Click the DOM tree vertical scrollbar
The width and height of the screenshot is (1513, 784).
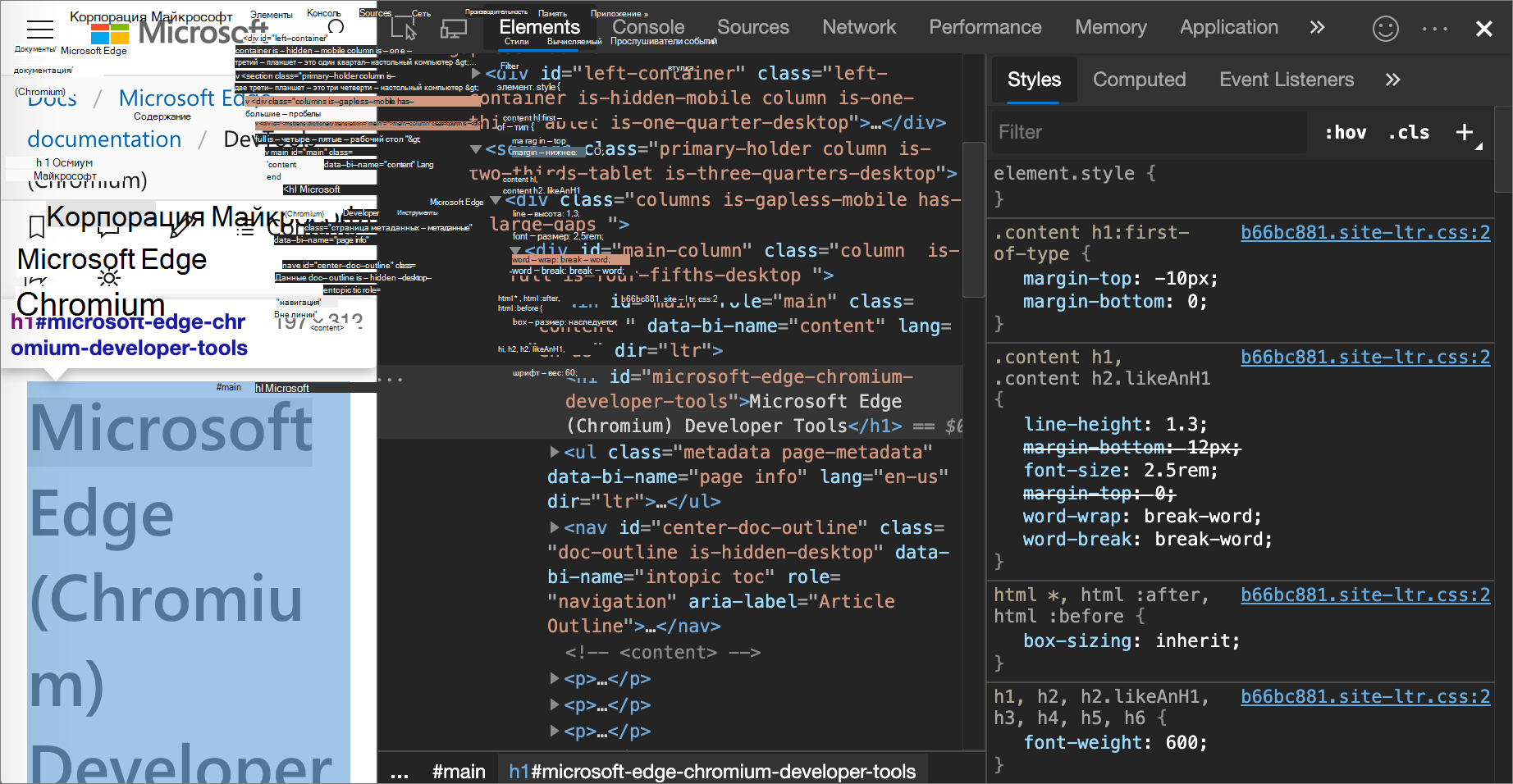[x=973, y=220]
